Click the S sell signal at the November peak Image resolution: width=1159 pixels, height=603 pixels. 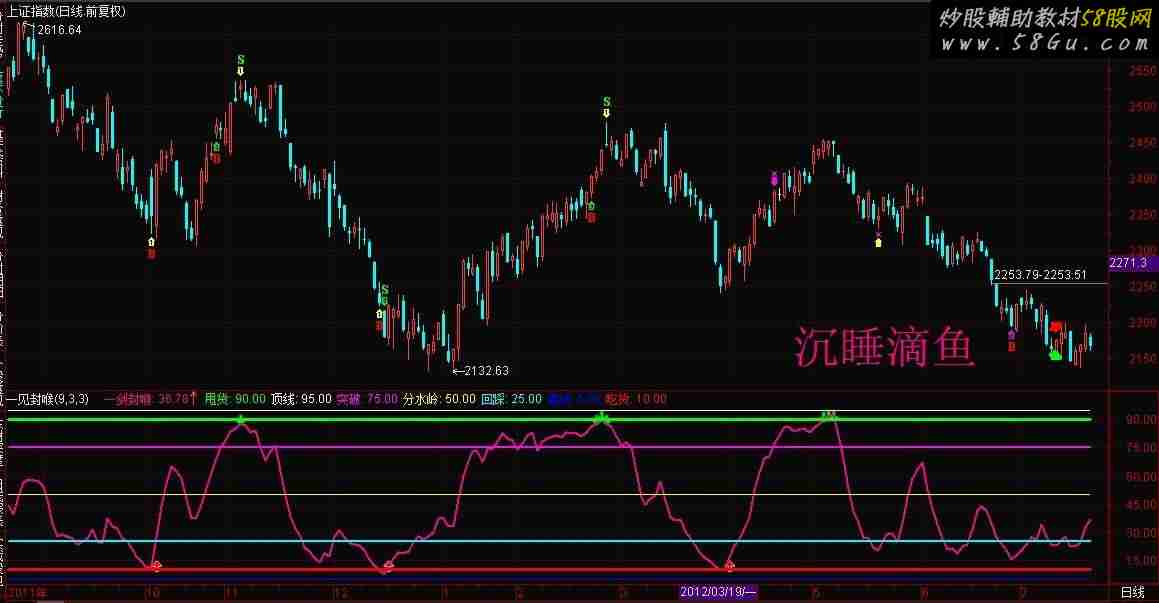(x=240, y=60)
